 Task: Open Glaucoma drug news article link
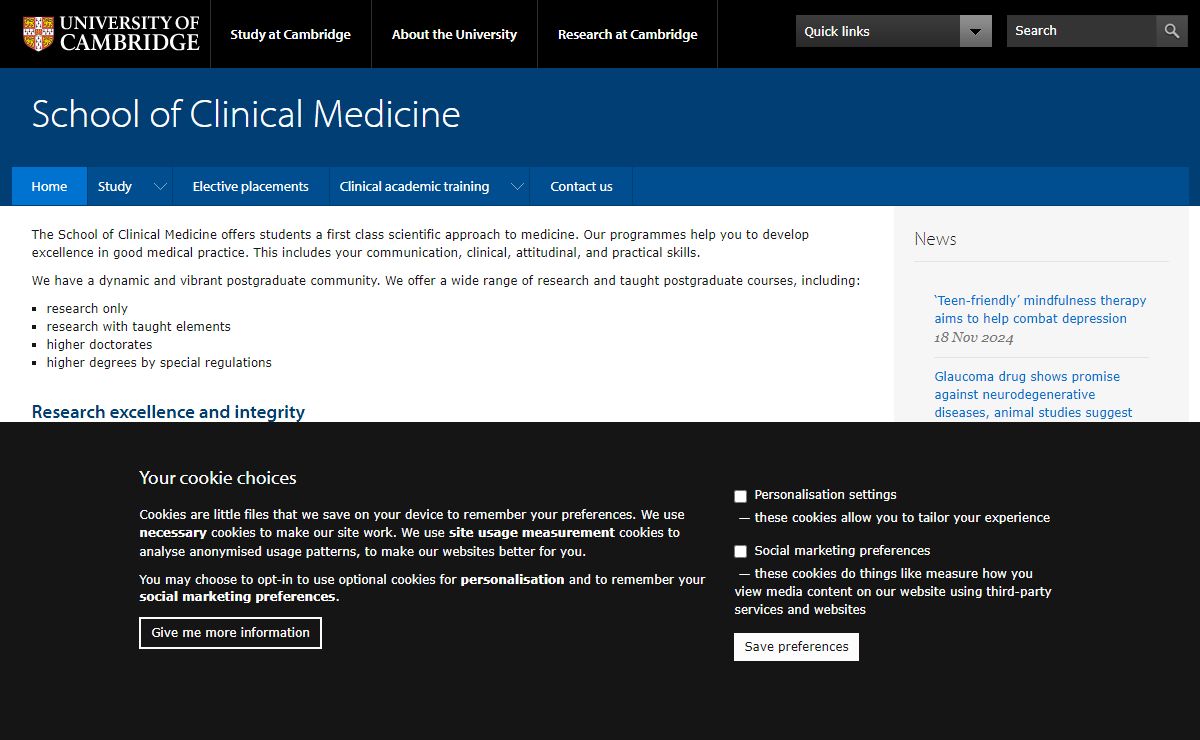tap(1033, 394)
